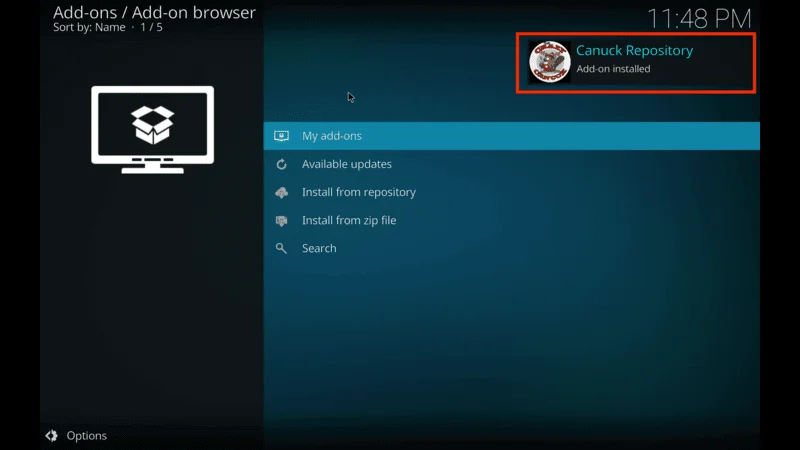Select the Search menu entry

tap(511, 248)
